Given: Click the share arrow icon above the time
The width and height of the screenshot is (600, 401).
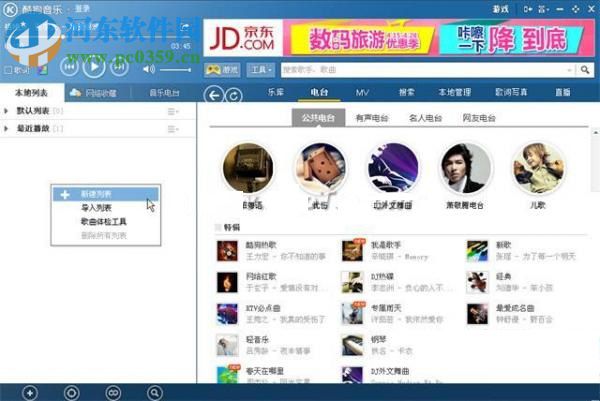Looking at the screenshot, I should coord(185,27).
